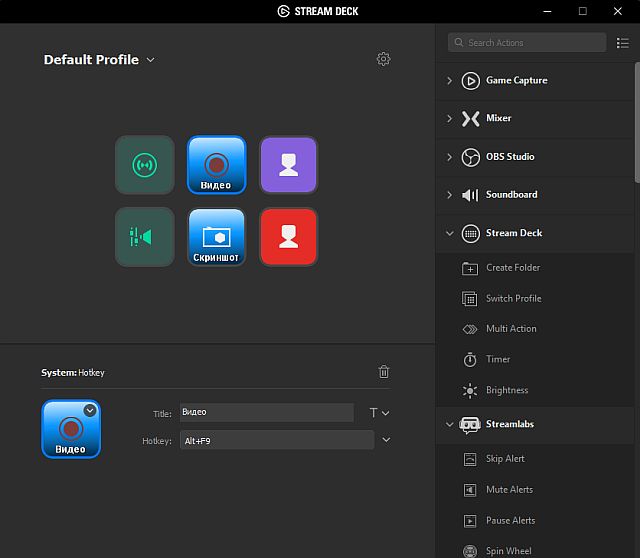
Task: Delete the hotkey action with trash icon
Action: 384,372
